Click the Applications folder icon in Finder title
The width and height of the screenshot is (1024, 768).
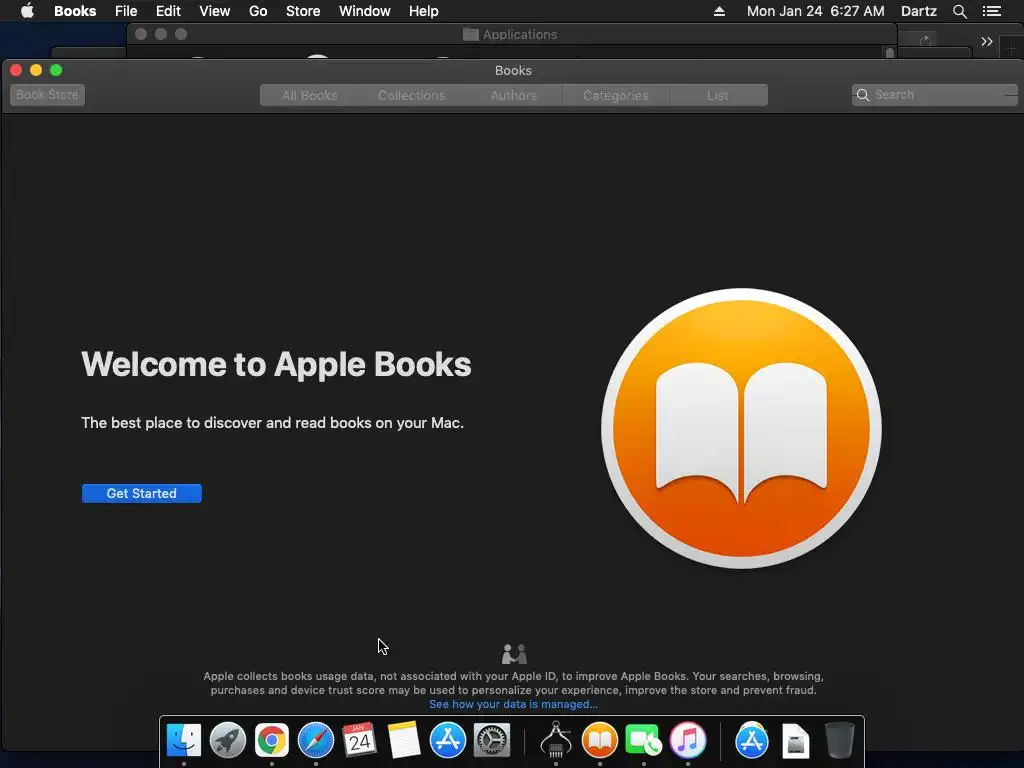tap(471, 35)
